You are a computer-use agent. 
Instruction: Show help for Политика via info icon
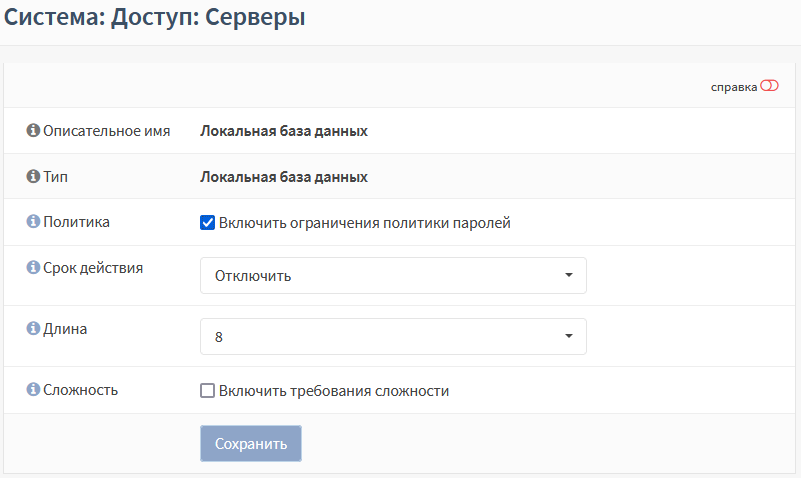33,222
